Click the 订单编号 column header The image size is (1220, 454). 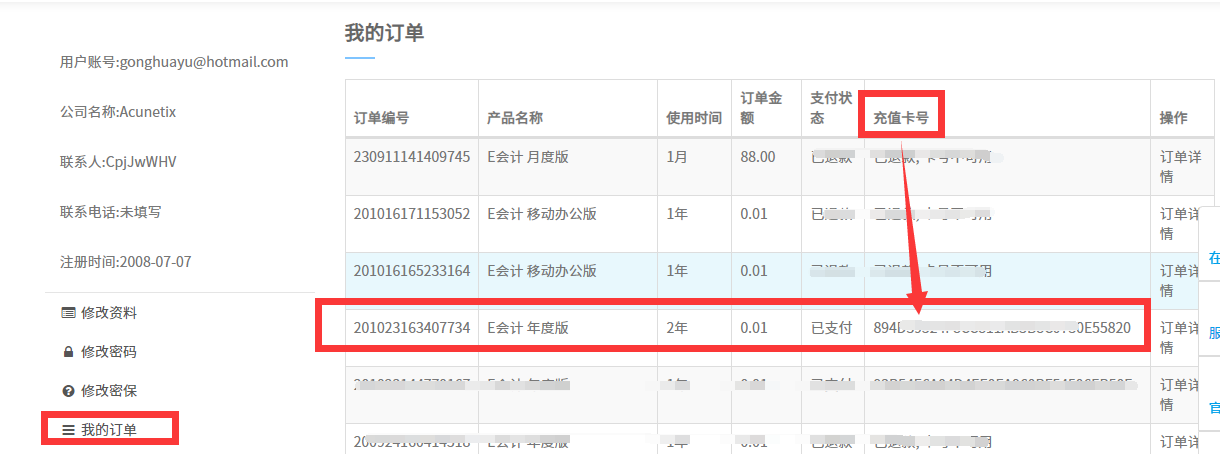coord(381,118)
